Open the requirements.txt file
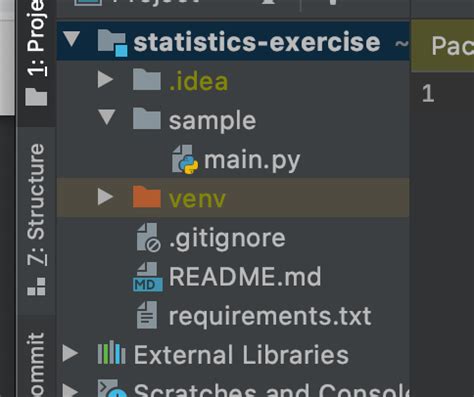 [270, 316]
